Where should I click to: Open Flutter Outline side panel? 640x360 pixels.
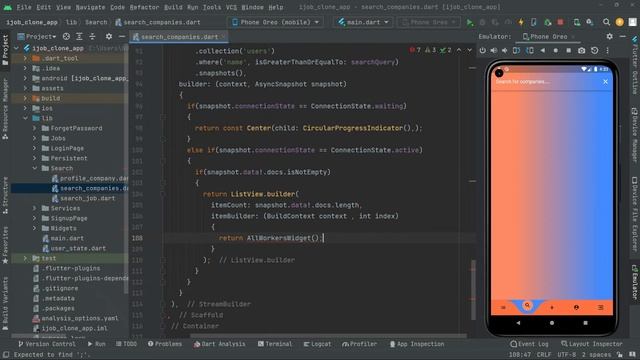[635, 65]
